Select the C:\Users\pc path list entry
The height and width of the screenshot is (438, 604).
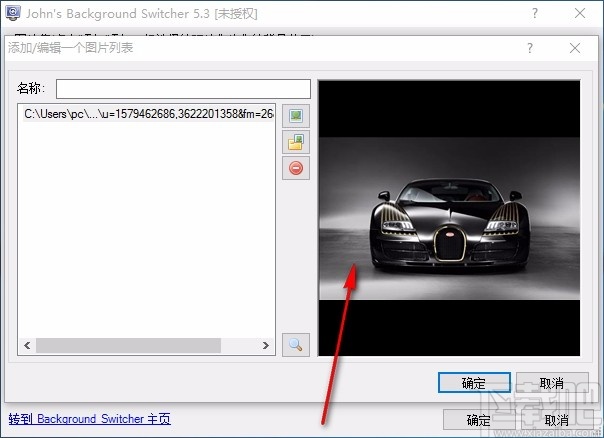coord(148,114)
